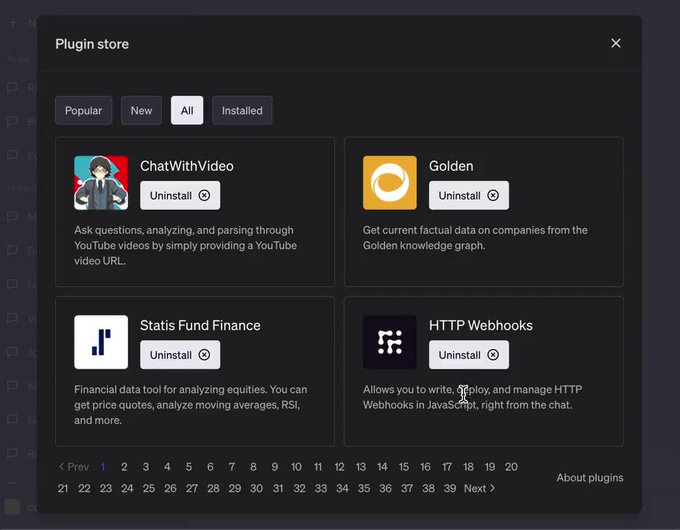
Task: Jump to page 23
Action: point(106,488)
